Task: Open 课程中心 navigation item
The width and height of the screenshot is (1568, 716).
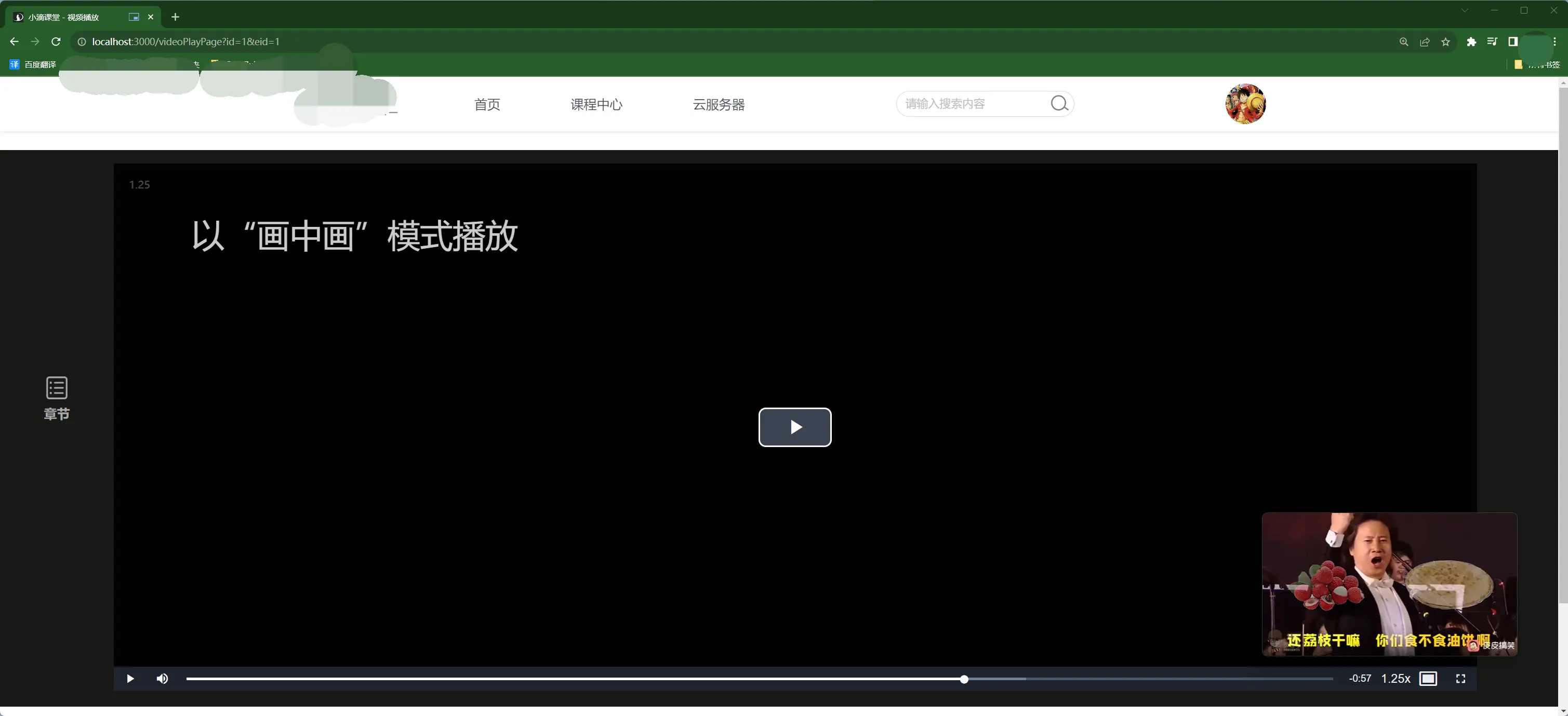Action: [596, 104]
